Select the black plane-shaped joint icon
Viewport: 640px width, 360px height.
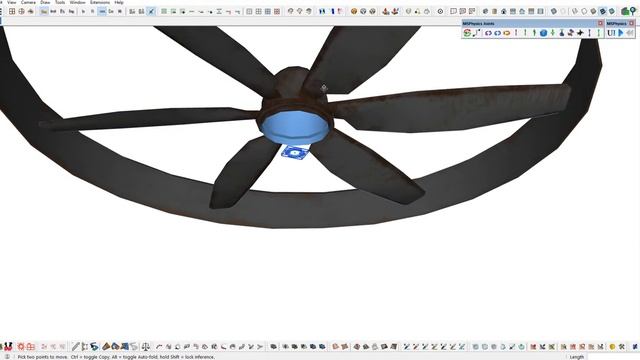[580, 33]
